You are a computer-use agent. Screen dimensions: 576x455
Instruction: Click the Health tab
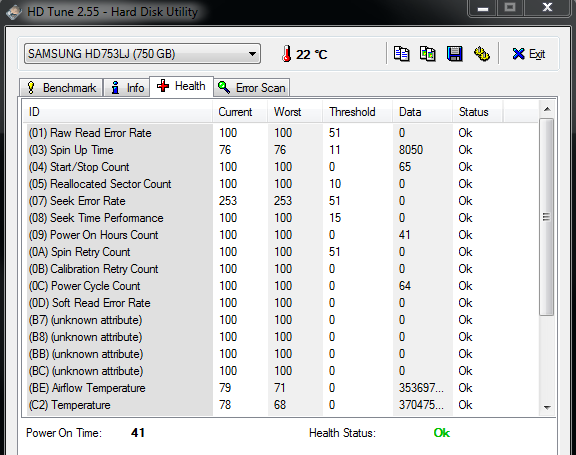(181, 86)
